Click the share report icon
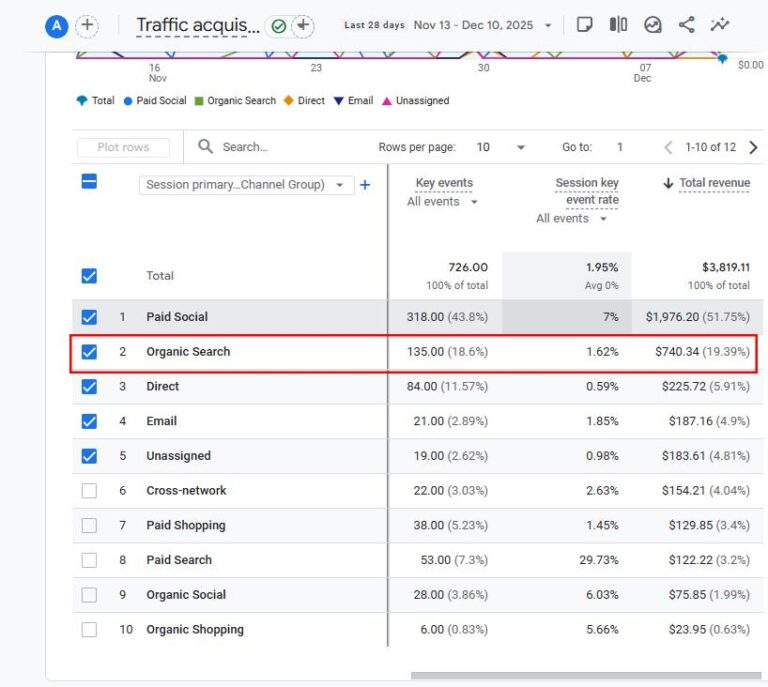 coord(686,25)
